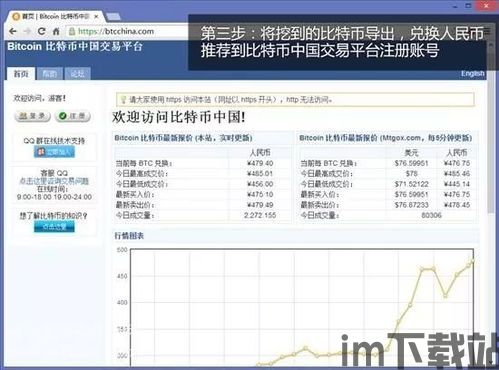Click the 80306 Mtgox volume value
The height and width of the screenshot is (370, 499).
pos(431,215)
